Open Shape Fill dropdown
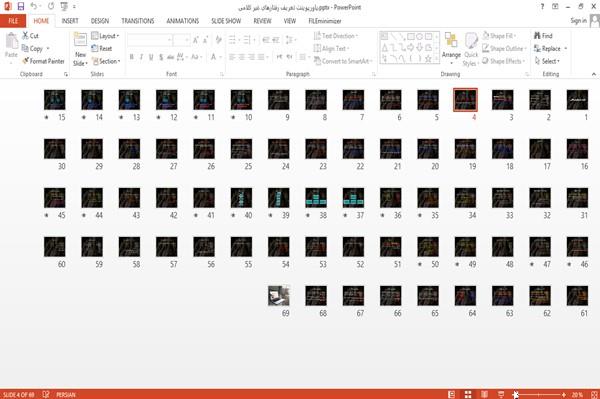The height and width of the screenshot is (399, 600). click(x=499, y=36)
